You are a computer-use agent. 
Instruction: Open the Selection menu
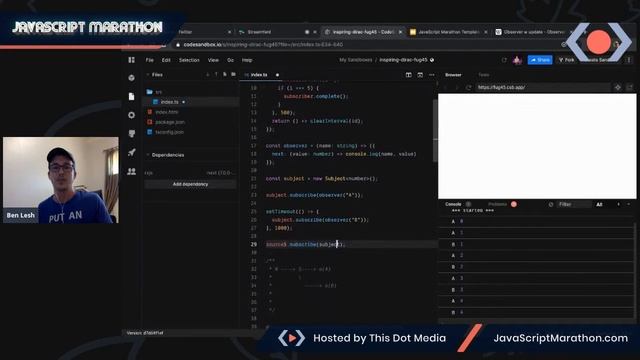189,60
